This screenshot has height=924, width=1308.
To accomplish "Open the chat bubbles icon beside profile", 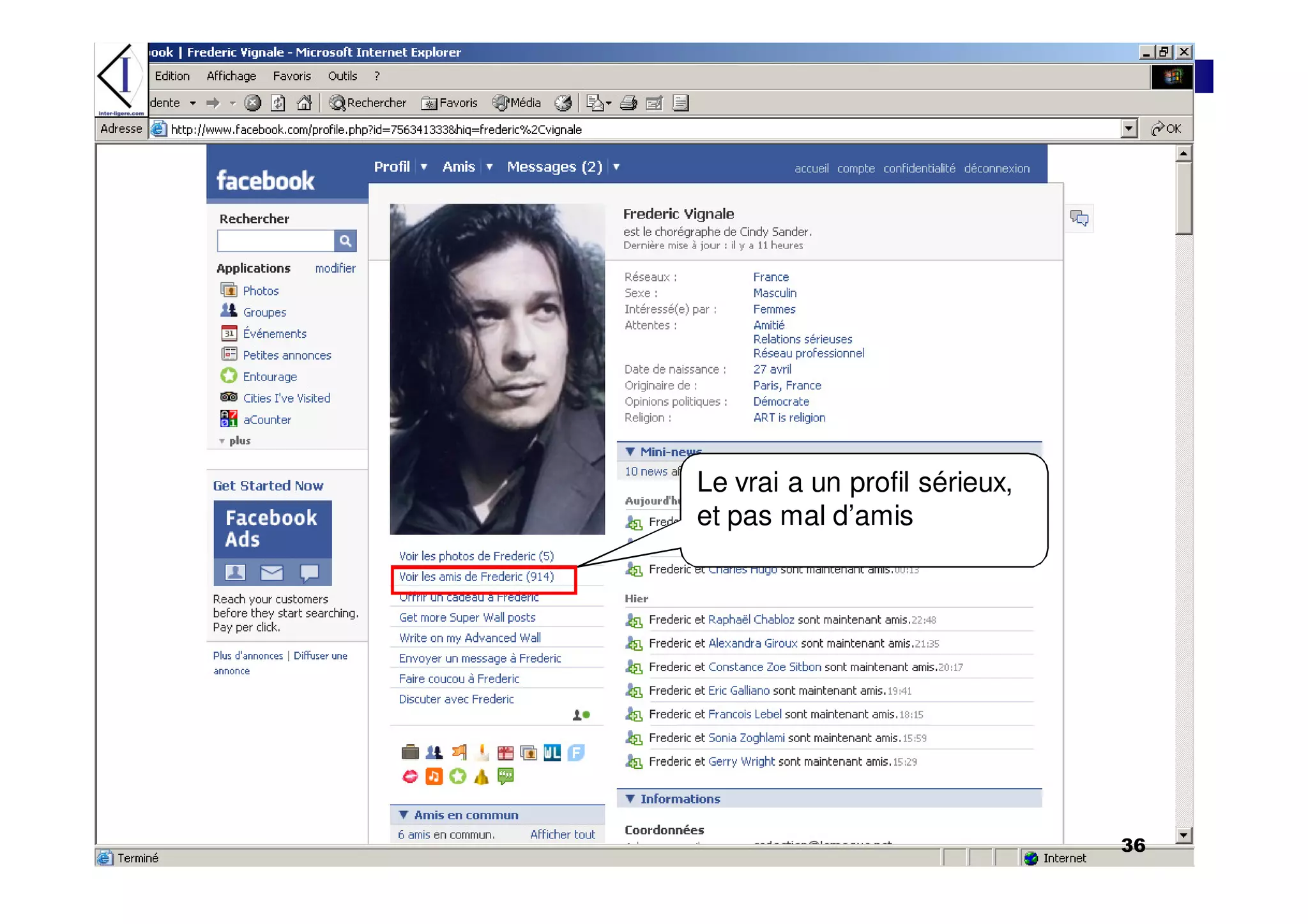I will pos(1079,218).
